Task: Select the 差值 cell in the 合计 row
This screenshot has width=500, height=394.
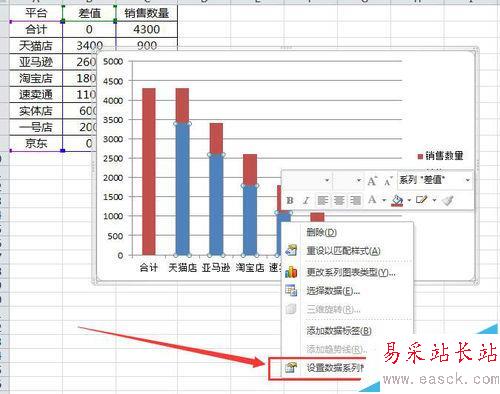Action: 89,29
